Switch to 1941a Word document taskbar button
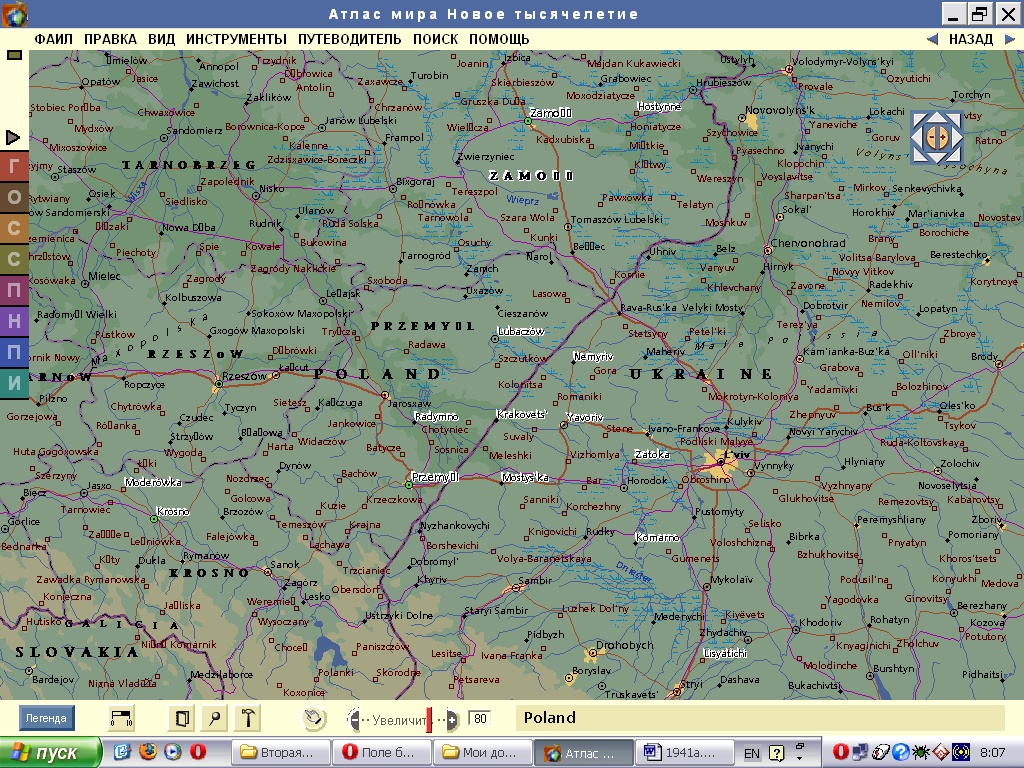The height and width of the screenshot is (768, 1024). [x=684, y=752]
